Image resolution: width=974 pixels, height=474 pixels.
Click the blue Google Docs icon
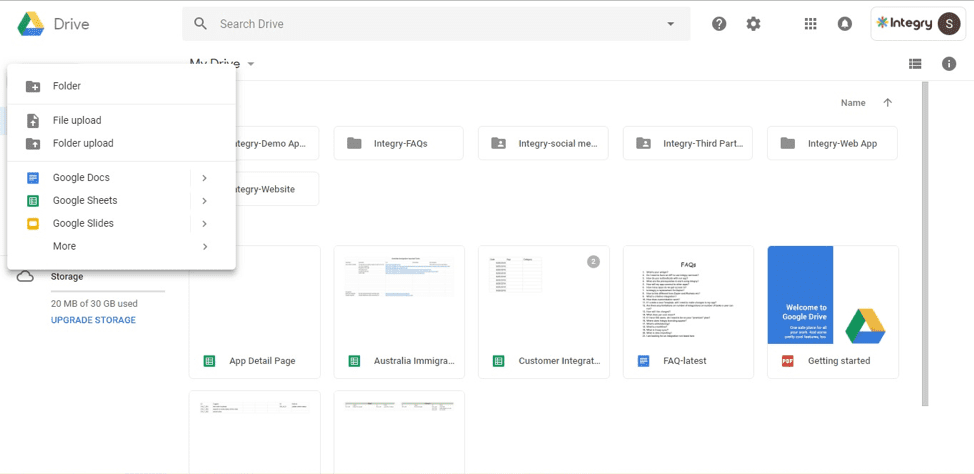33,178
